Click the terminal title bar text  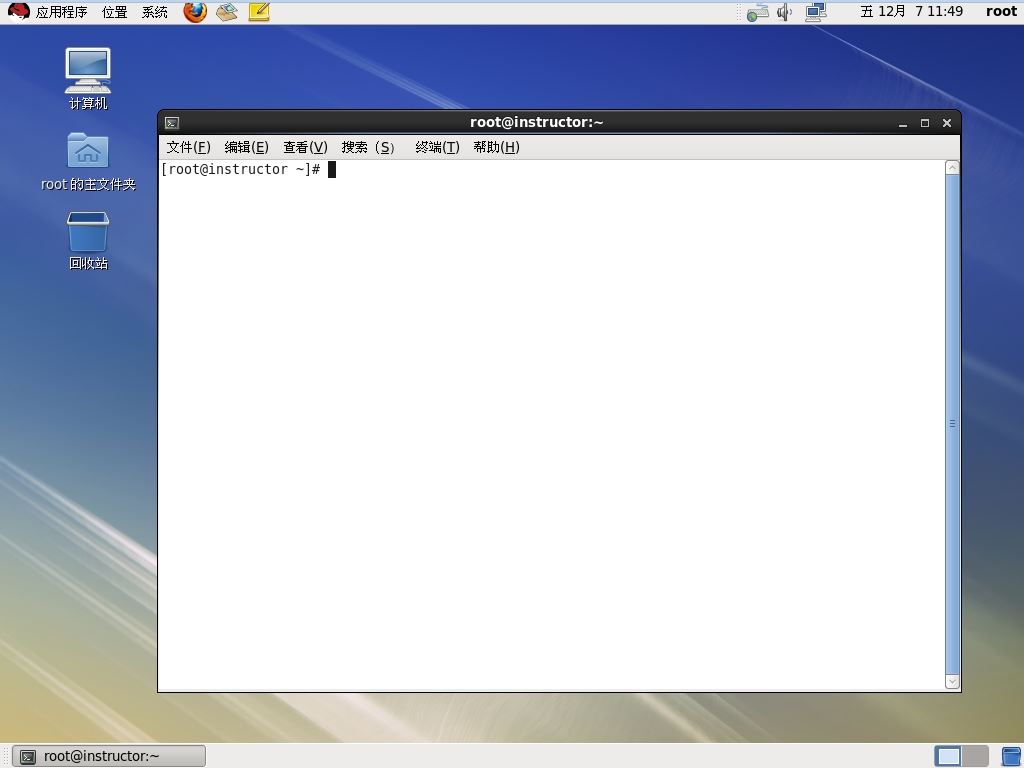coord(537,122)
